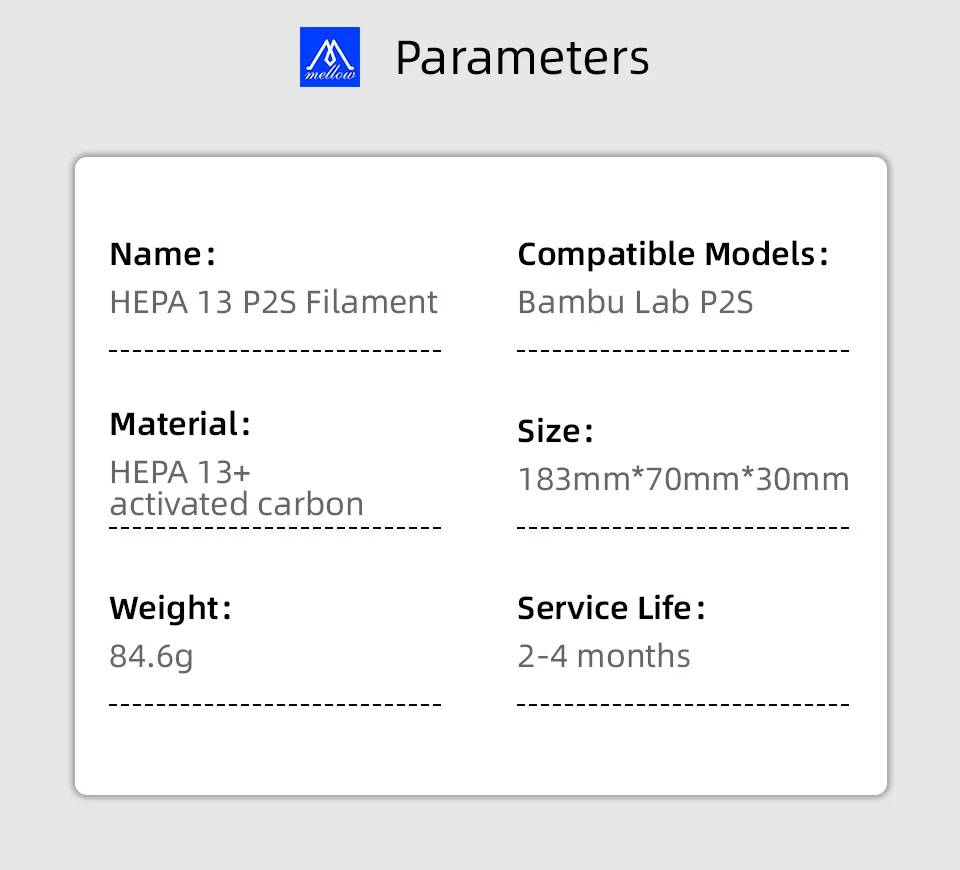Click the dashed line under 84.6g
Screen dimensions: 960x870
click(x=274, y=705)
